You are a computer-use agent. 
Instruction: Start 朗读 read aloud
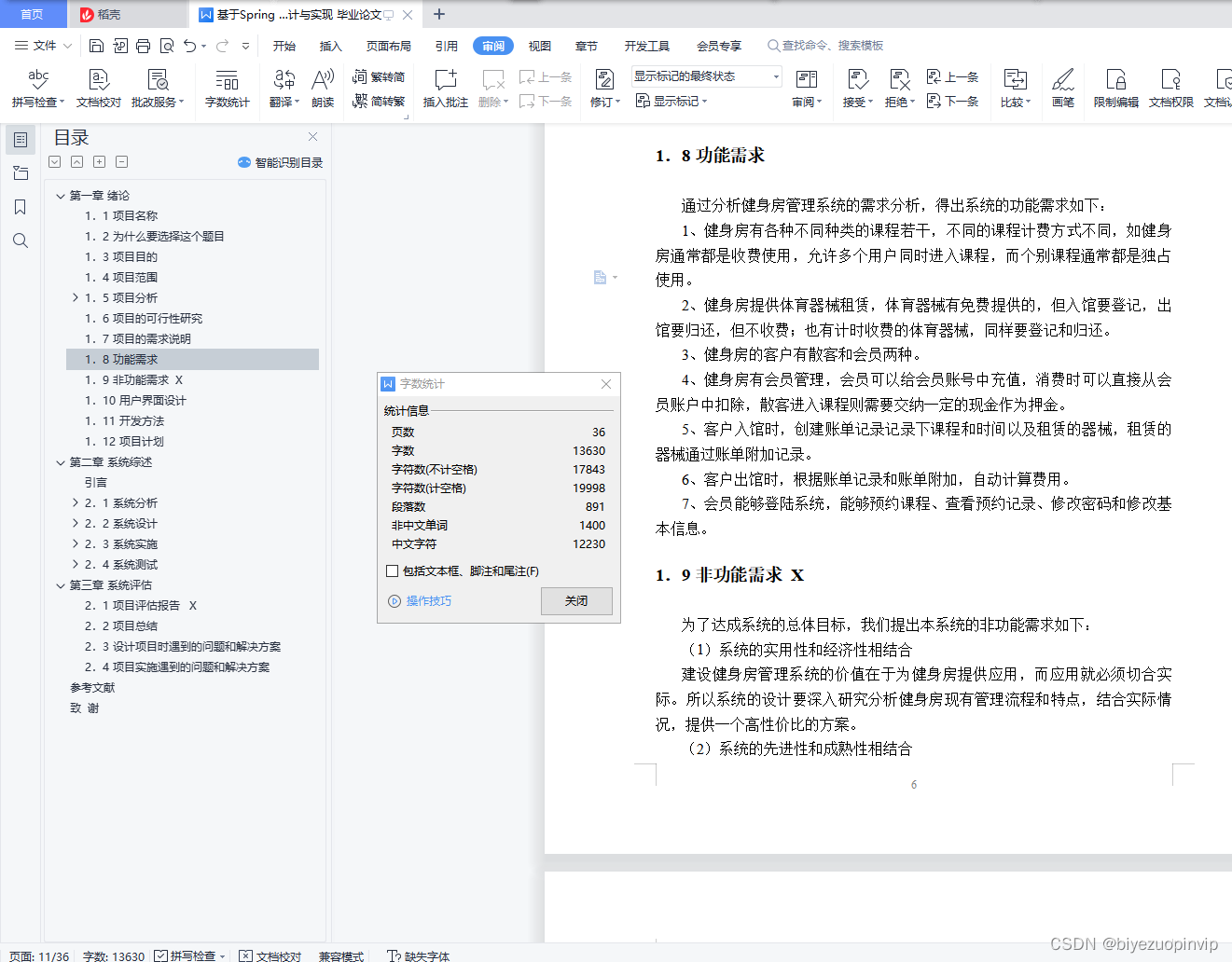point(322,89)
